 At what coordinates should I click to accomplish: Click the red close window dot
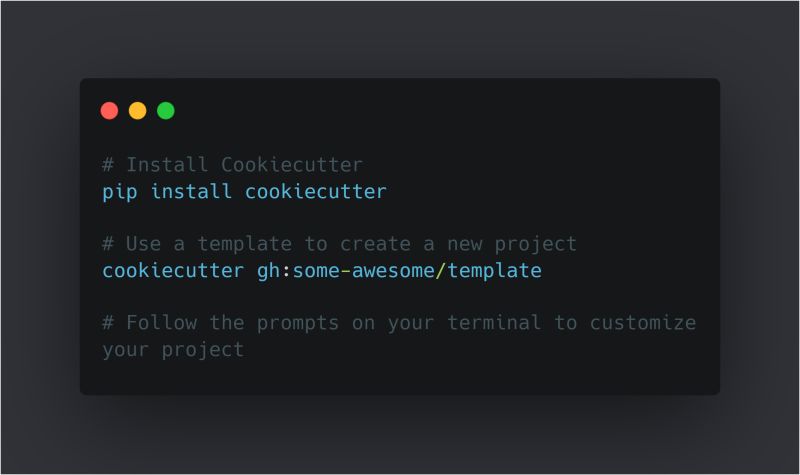[109, 111]
